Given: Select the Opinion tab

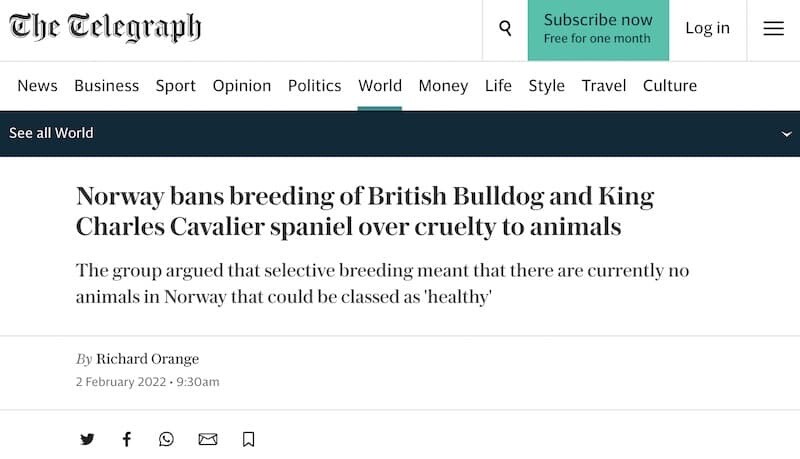Looking at the screenshot, I should [242, 86].
